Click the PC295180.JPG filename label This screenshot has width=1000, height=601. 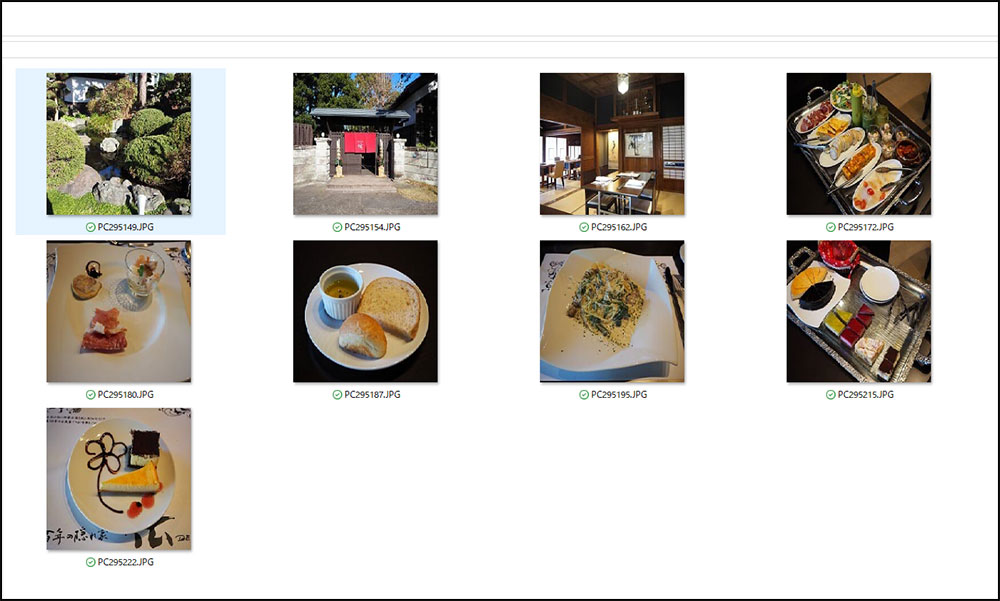(126, 395)
